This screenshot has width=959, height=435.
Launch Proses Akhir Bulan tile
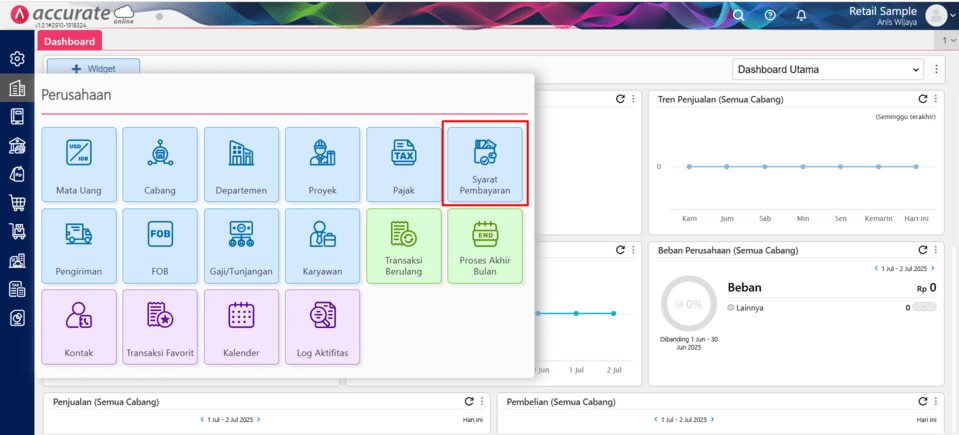(485, 245)
